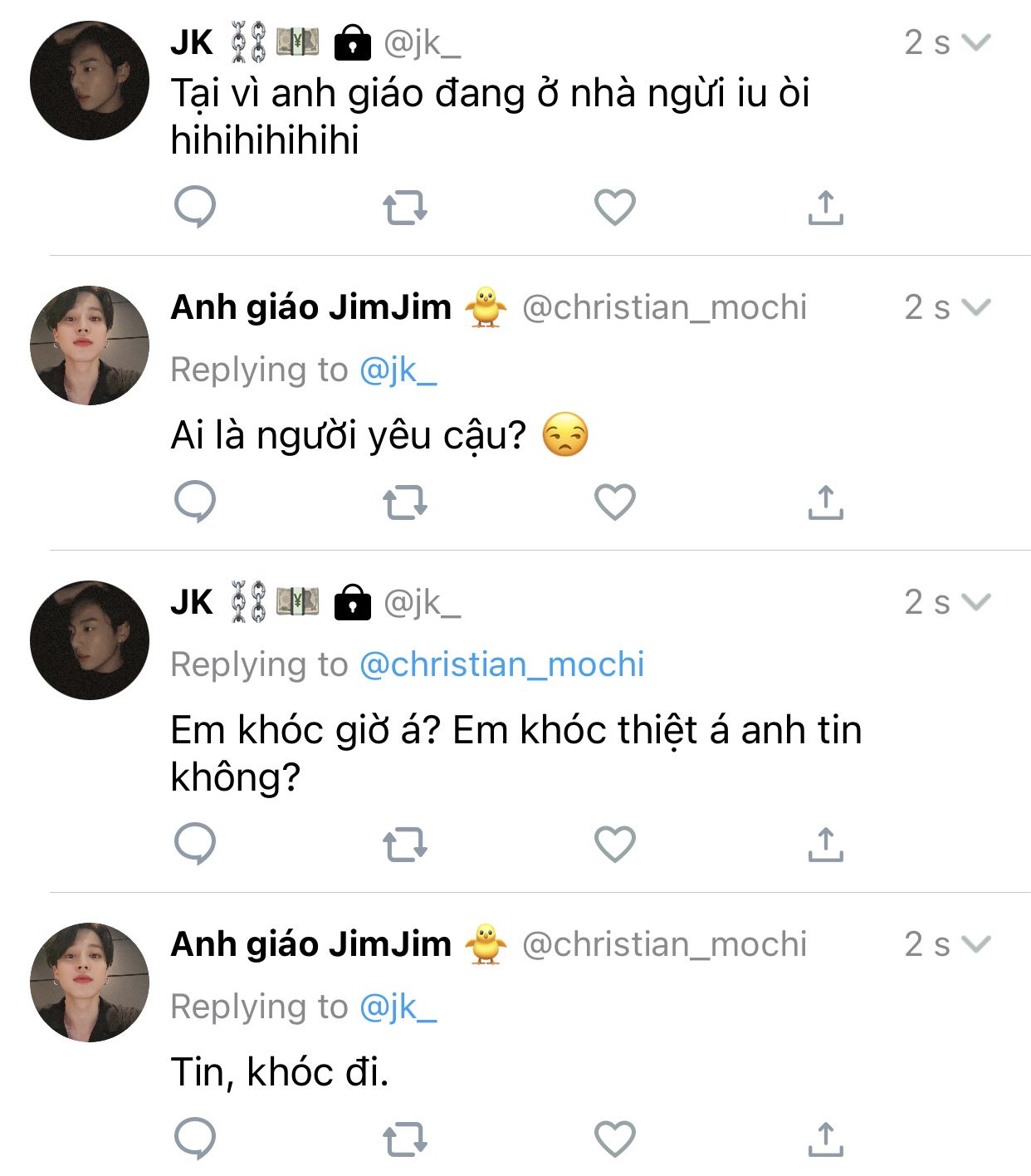Open the blue @christian_mochi mention link
Viewport: 1031px width, 1176px height.
(501, 664)
